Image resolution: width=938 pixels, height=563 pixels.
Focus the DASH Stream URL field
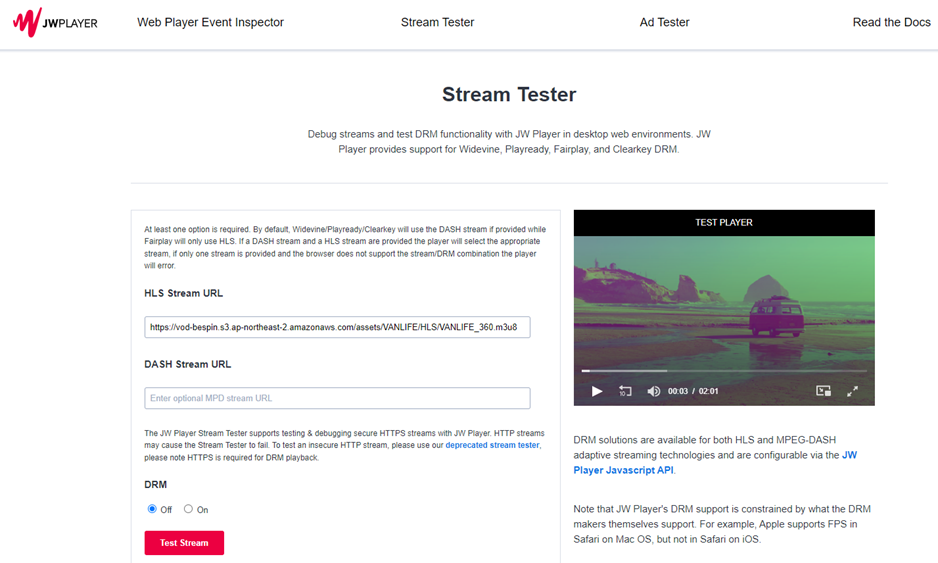[337, 398]
